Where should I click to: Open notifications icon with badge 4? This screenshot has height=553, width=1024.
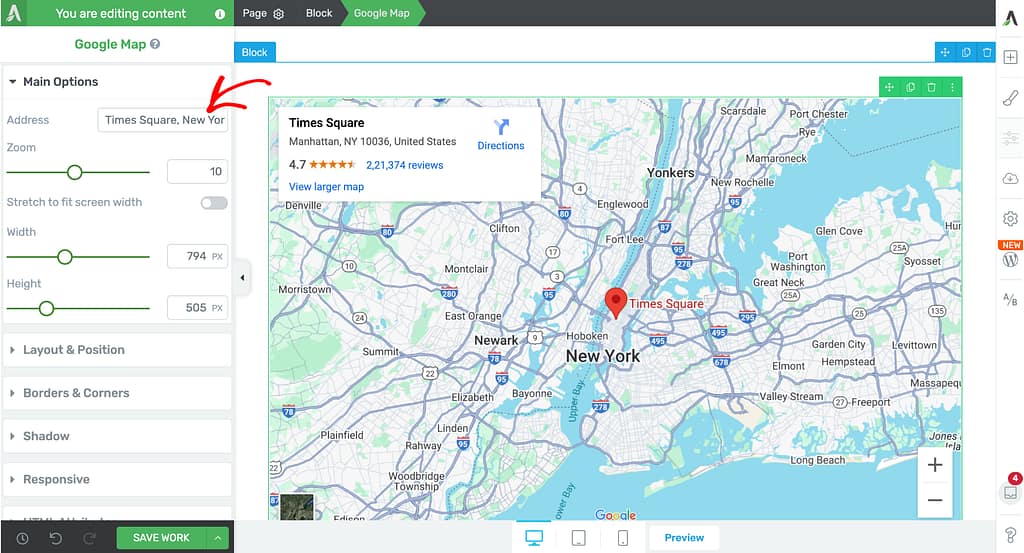[1010, 490]
